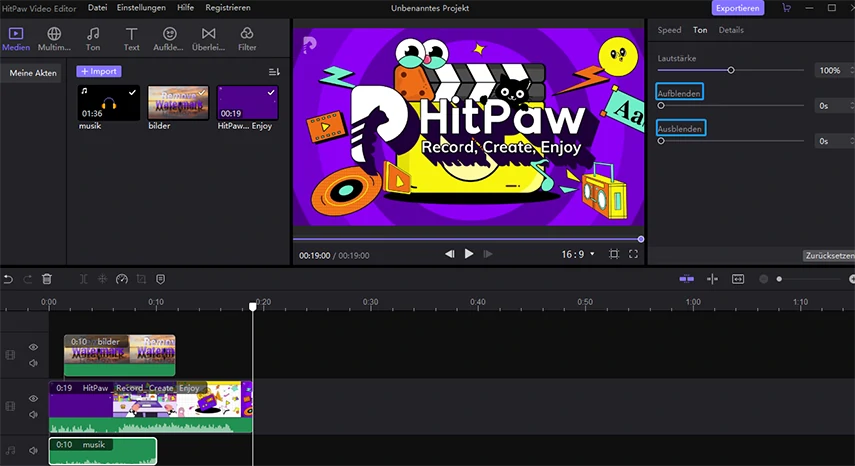Click the playhead split alignment icon
This screenshot has width=855, height=466.
click(712, 279)
